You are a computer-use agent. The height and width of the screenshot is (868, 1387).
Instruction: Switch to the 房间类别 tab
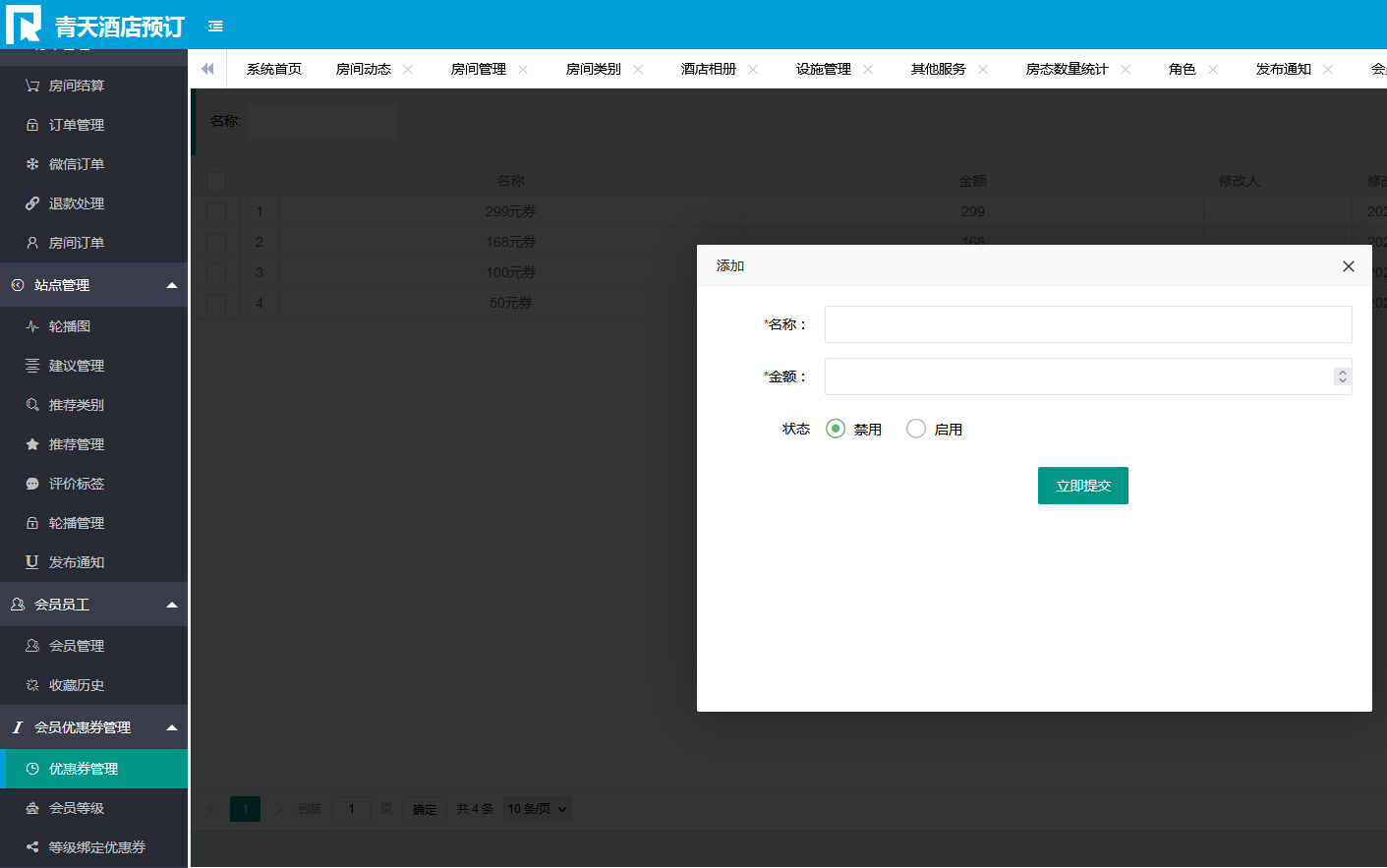(594, 69)
